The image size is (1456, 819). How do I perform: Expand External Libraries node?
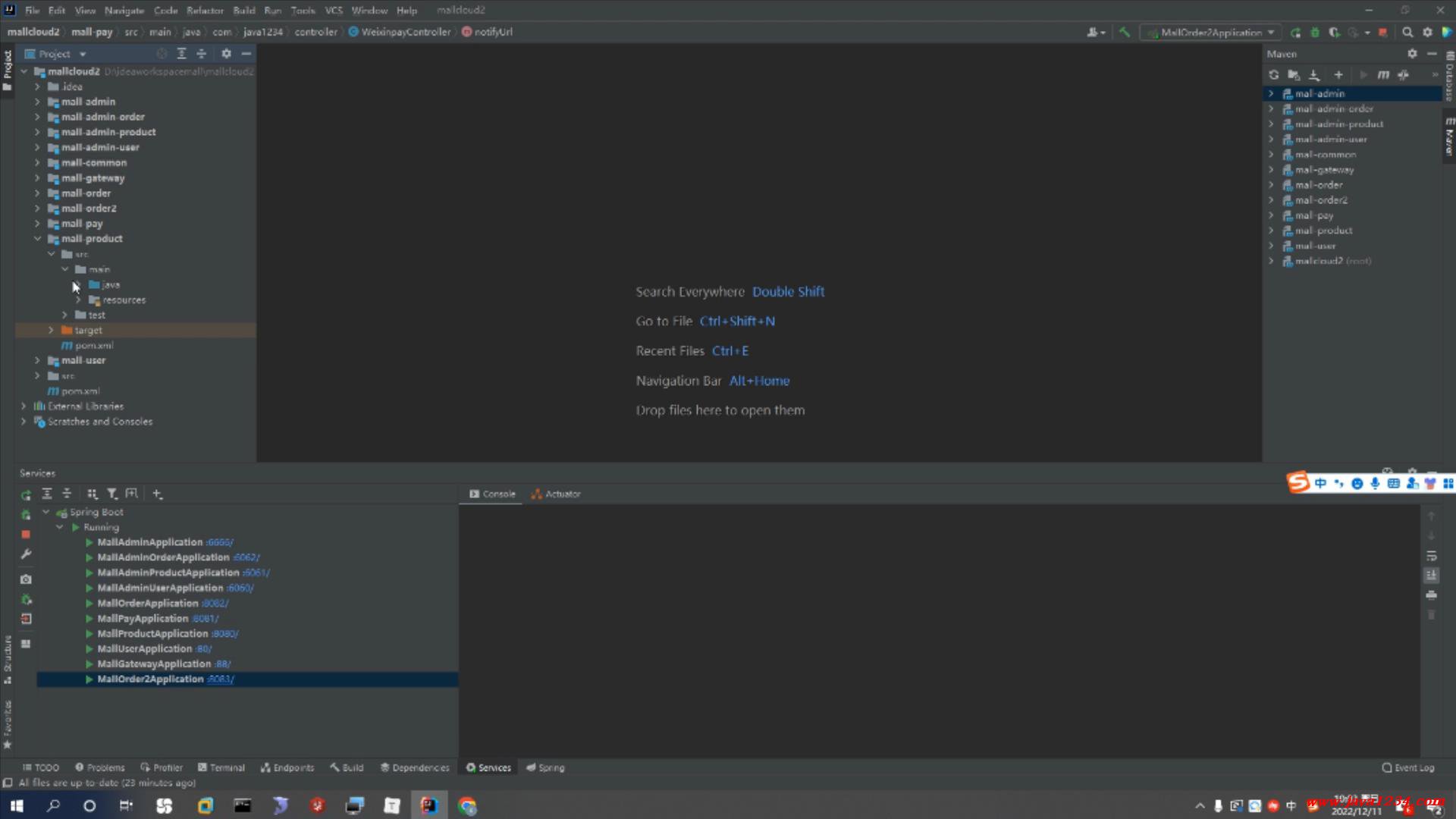pyautogui.click(x=24, y=406)
